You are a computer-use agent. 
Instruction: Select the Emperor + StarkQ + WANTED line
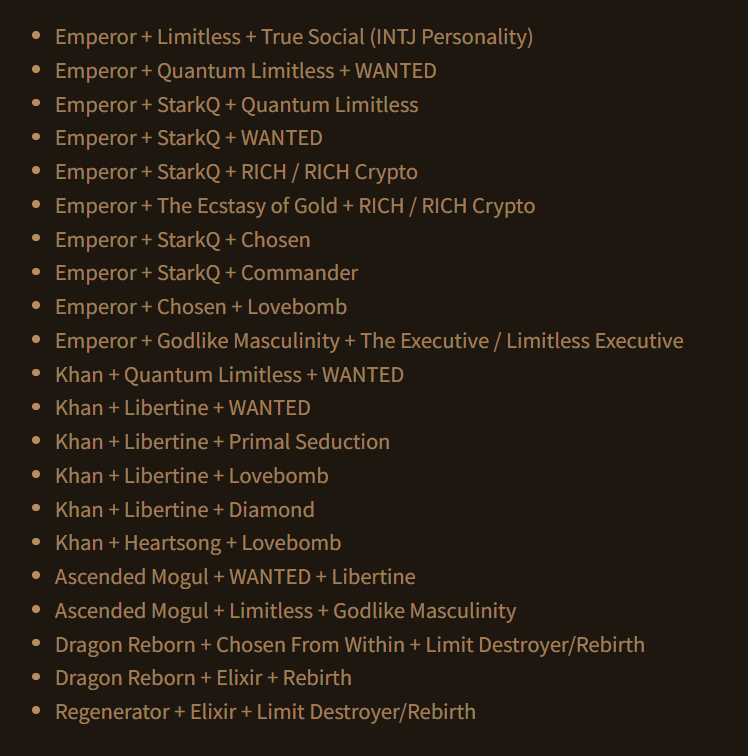click(x=189, y=138)
